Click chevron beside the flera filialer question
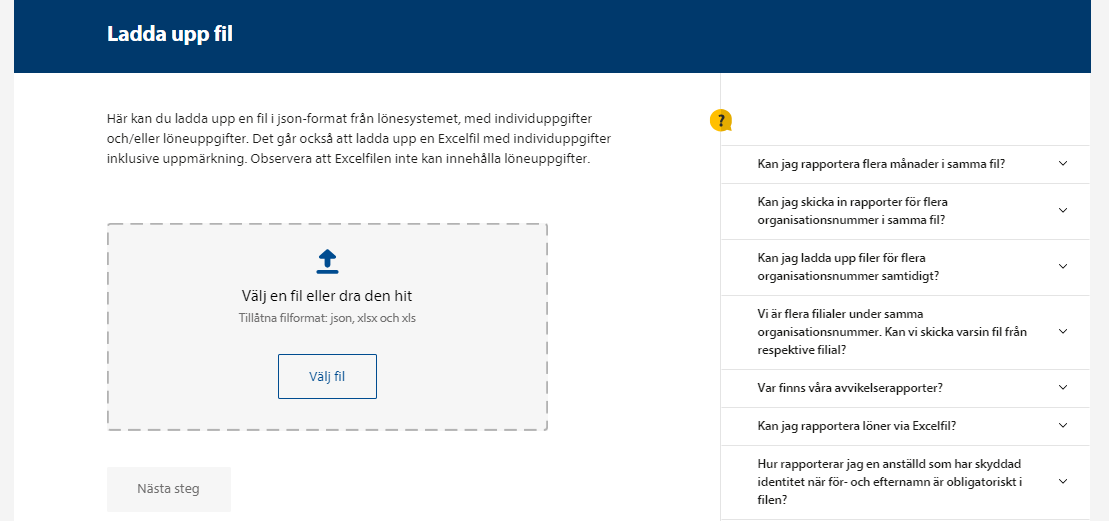 [1063, 332]
